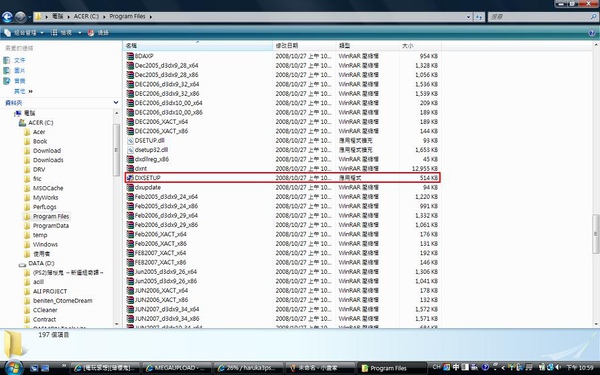Expand breadcrumb arrow after Program Files

click(151, 17)
